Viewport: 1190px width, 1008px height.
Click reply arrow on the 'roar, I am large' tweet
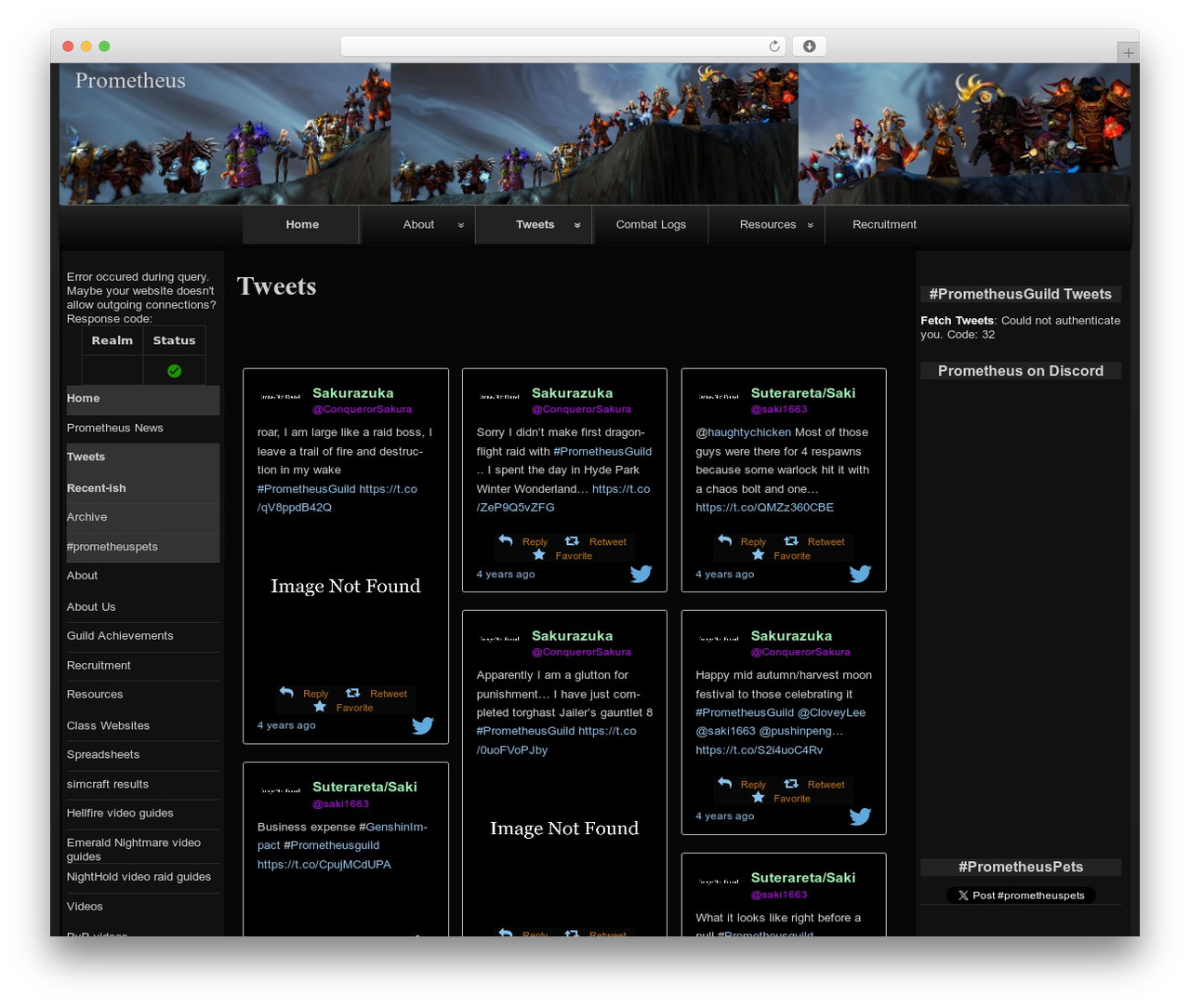click(286, 693)
